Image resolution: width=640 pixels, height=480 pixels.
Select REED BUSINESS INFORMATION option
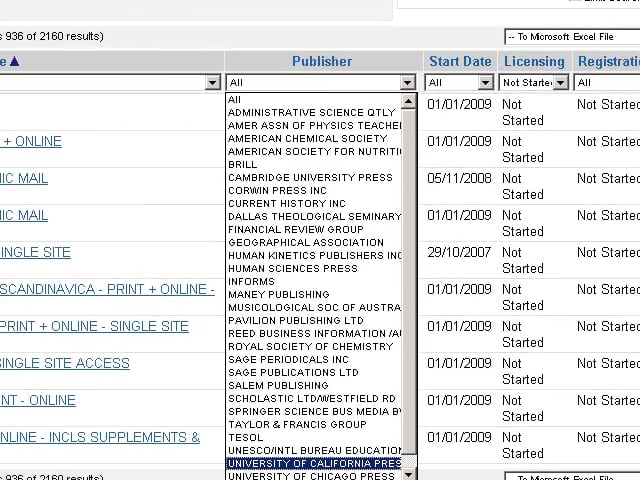315,334
